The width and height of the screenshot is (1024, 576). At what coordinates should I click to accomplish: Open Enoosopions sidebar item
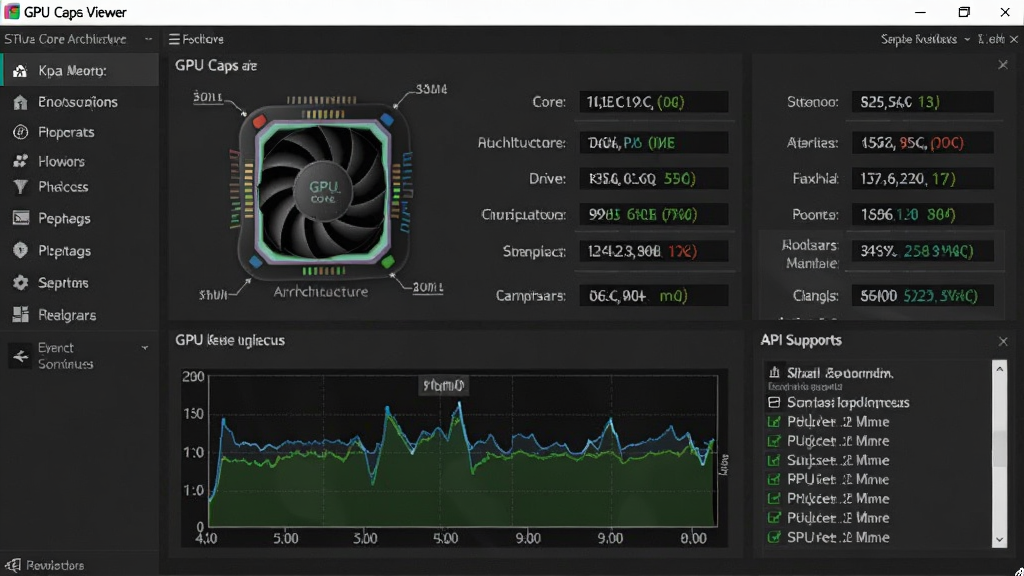click(79, 102)
